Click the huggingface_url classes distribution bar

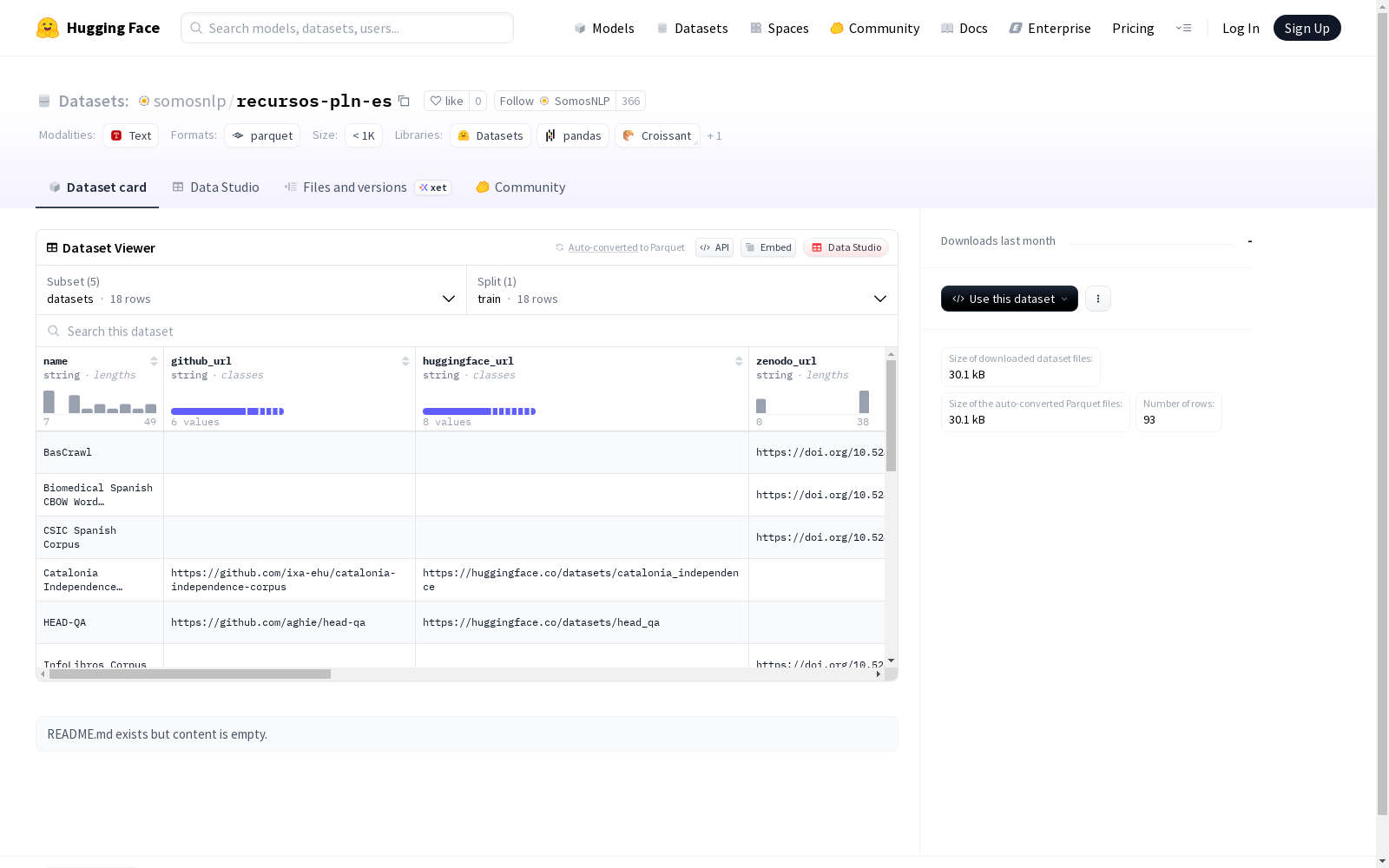click(x=479, y=411)
